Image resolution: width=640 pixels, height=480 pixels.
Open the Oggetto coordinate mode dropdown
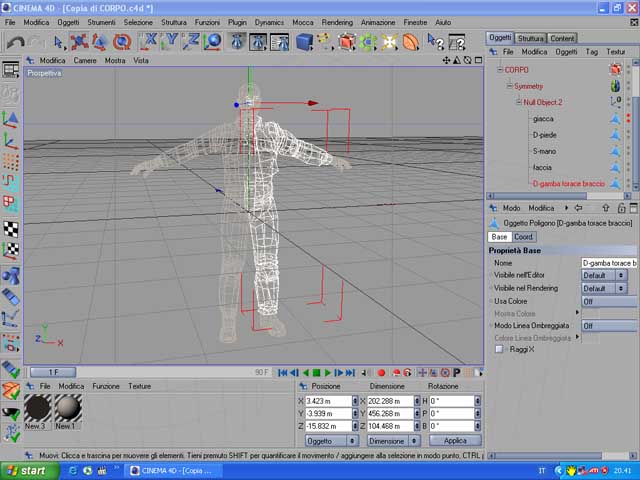332,441
